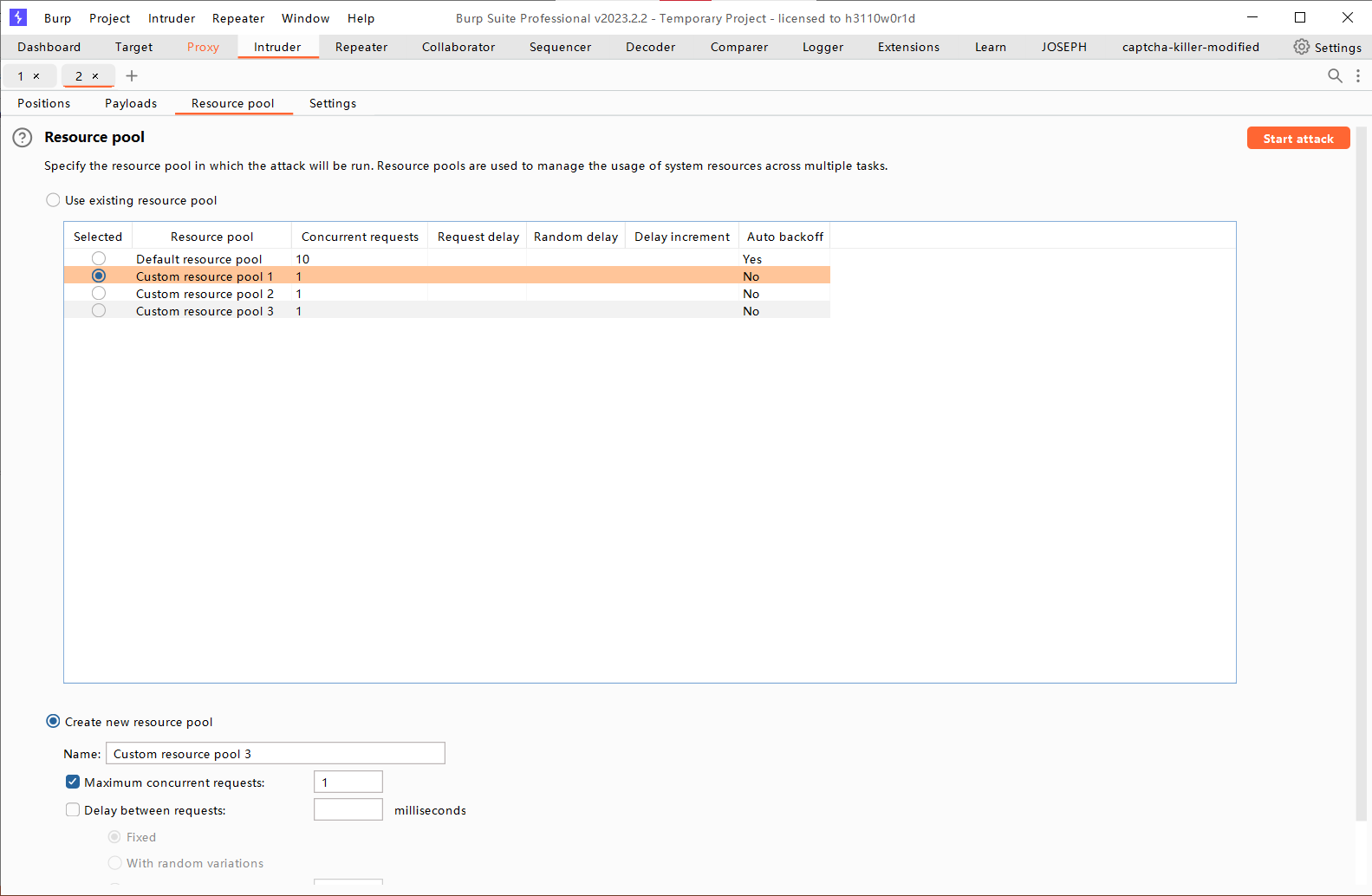
Task: Switch to the Dashboard tab
Action: pyautogui.click(x=49, y=47)
